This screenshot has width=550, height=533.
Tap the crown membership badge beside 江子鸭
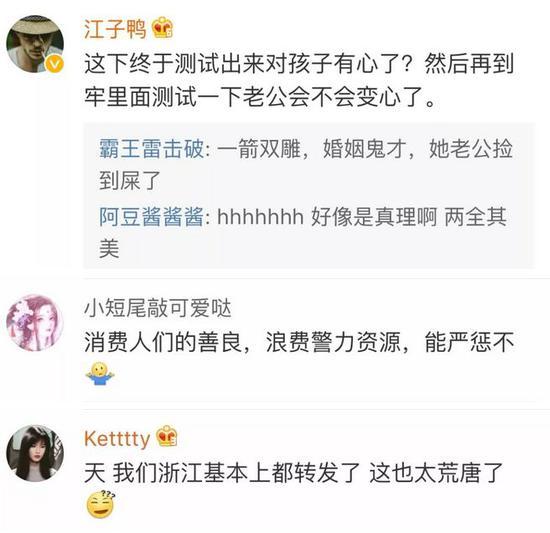click(163, 28)
